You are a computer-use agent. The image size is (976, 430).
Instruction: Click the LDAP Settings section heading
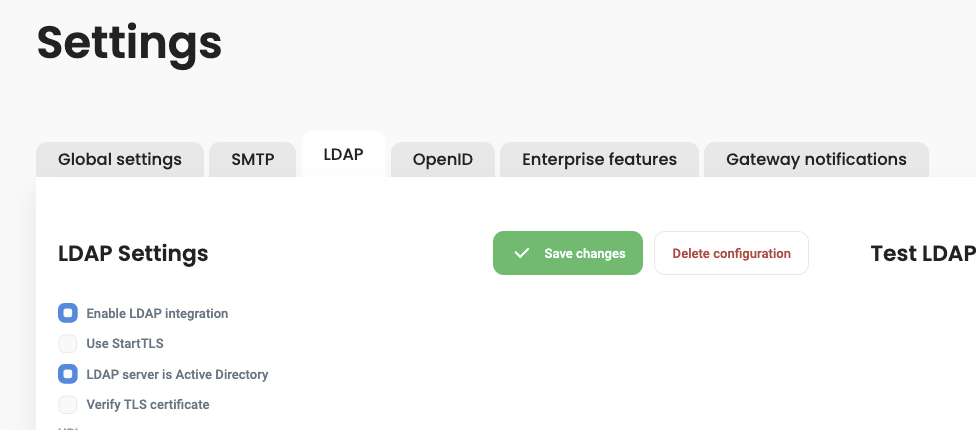133,254
